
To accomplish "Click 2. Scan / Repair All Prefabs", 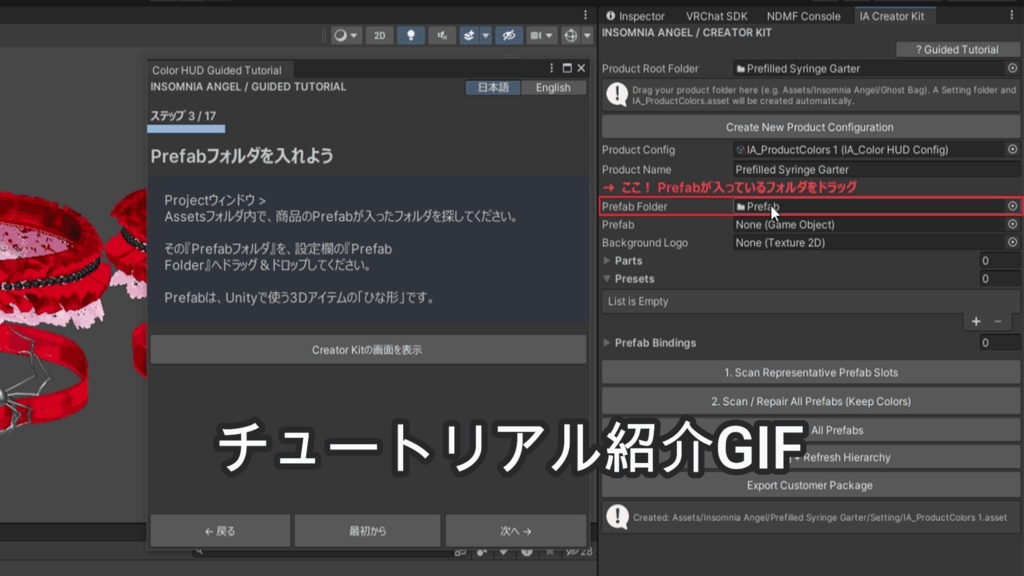I will pos(811,402).
